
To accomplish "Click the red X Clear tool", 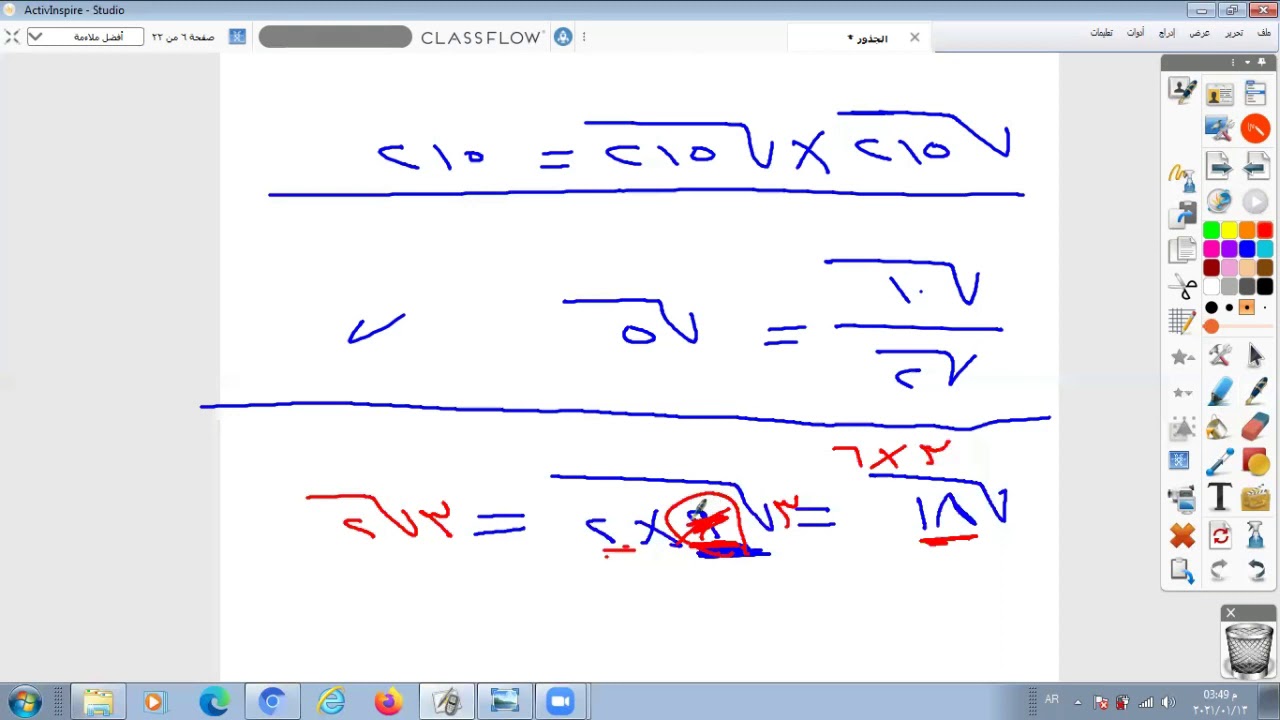I will 1183,537.
